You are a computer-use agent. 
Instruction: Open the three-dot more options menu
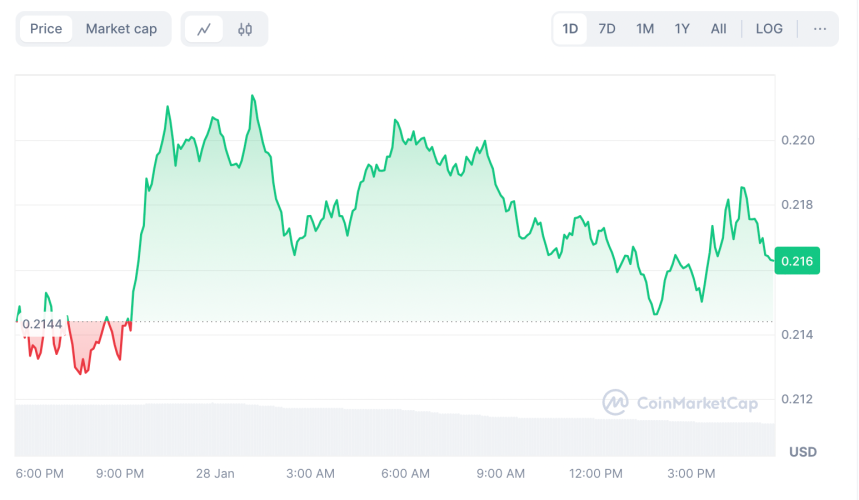click(x=820, y=29)
